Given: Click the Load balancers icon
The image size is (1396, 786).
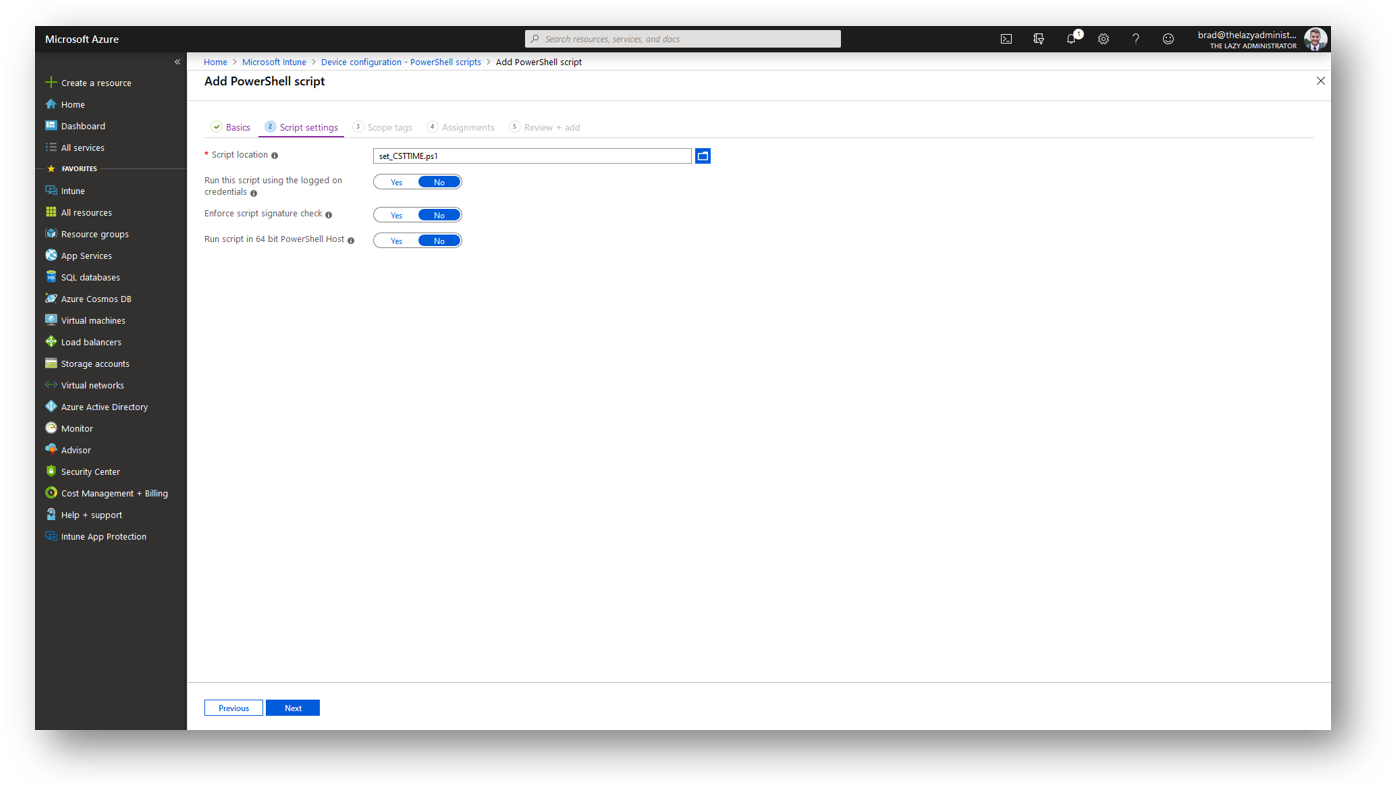Looking at the screenshot, I should pos(51,342).
